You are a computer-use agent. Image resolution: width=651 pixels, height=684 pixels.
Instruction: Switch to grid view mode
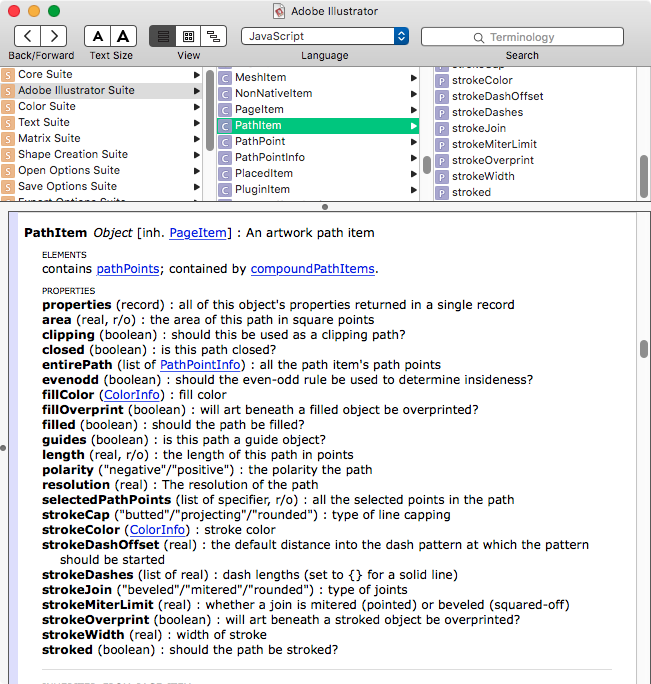pyautogui.click(x=188, y=36)
